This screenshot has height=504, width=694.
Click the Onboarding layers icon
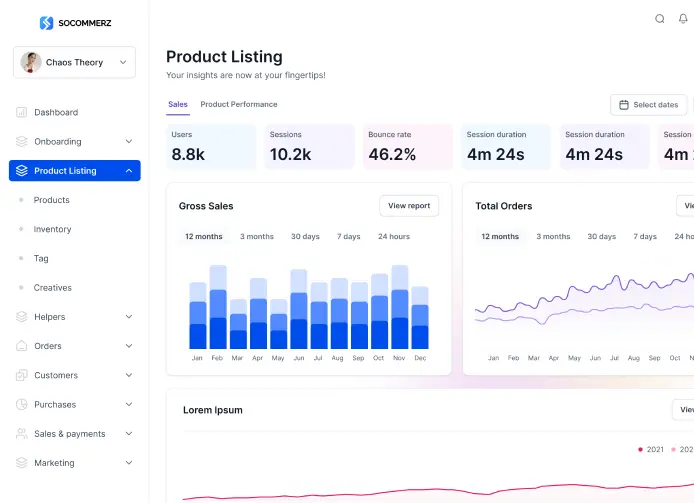(x=21, y=142)
